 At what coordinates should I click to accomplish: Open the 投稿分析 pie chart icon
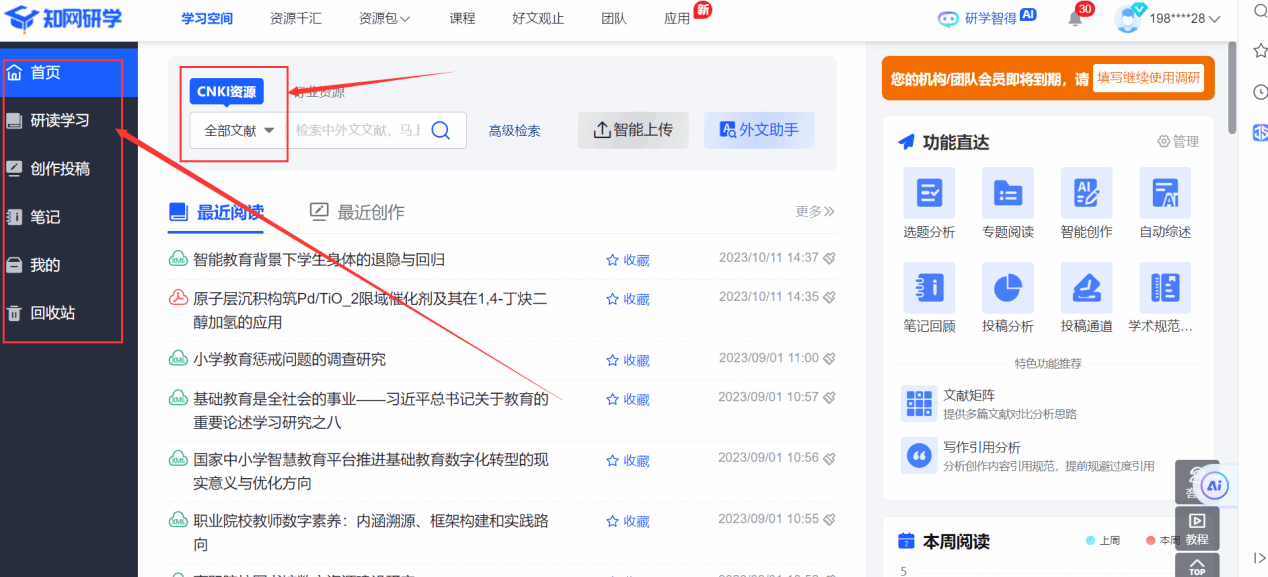[x=1007, y=287]
